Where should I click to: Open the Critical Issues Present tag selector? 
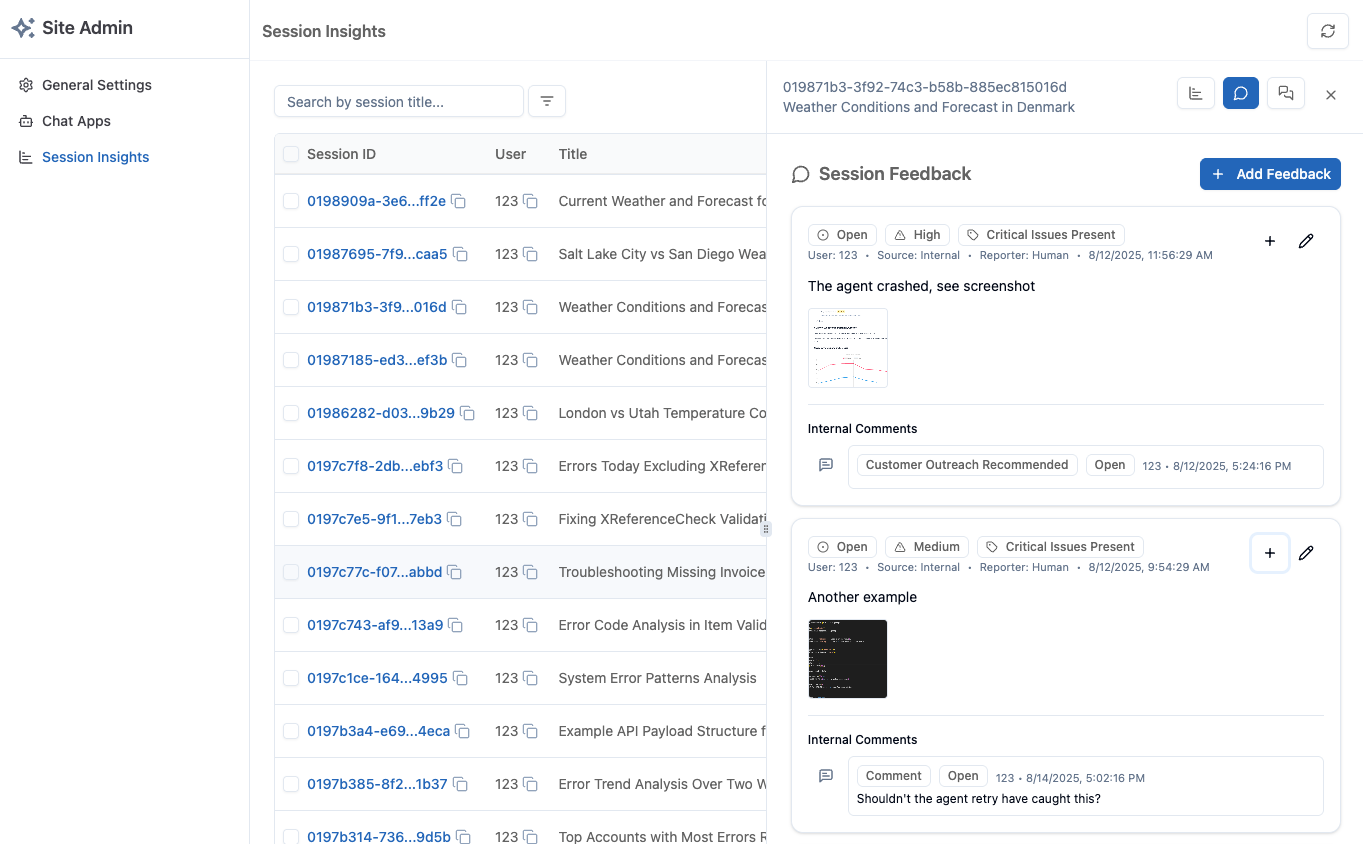click(1041, 234)
